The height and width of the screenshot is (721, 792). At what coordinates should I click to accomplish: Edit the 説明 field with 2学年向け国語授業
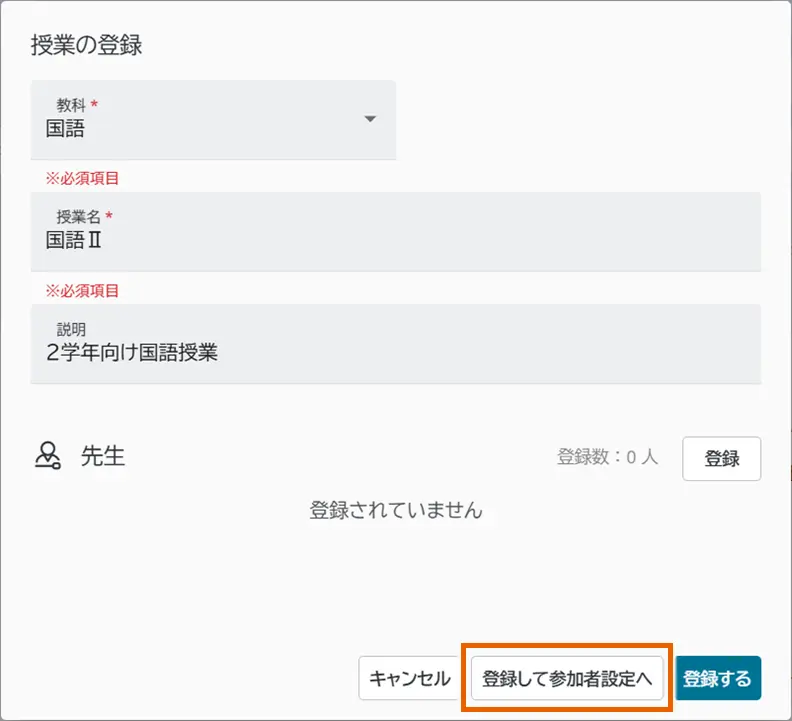[395, 344]
